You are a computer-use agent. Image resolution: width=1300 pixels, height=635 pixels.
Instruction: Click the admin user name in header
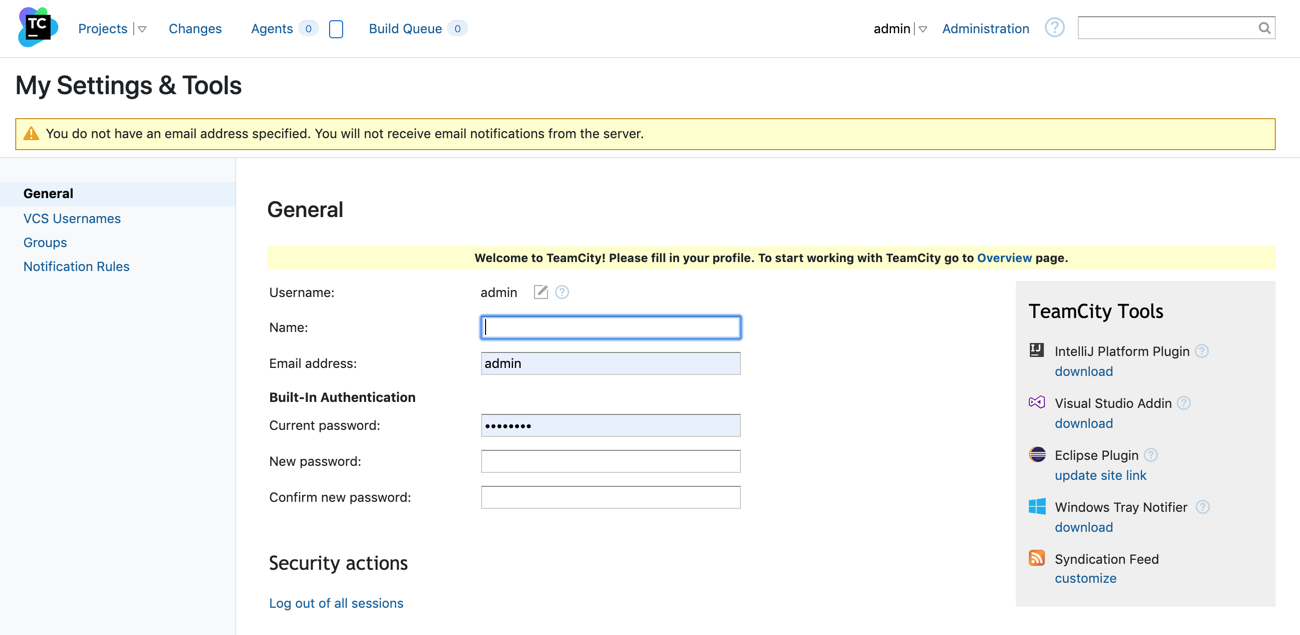[x=892, y=29]
